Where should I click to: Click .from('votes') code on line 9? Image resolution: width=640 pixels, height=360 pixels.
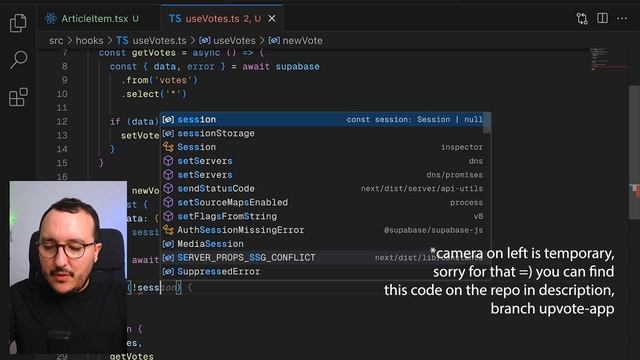click(x=160, y=80)
